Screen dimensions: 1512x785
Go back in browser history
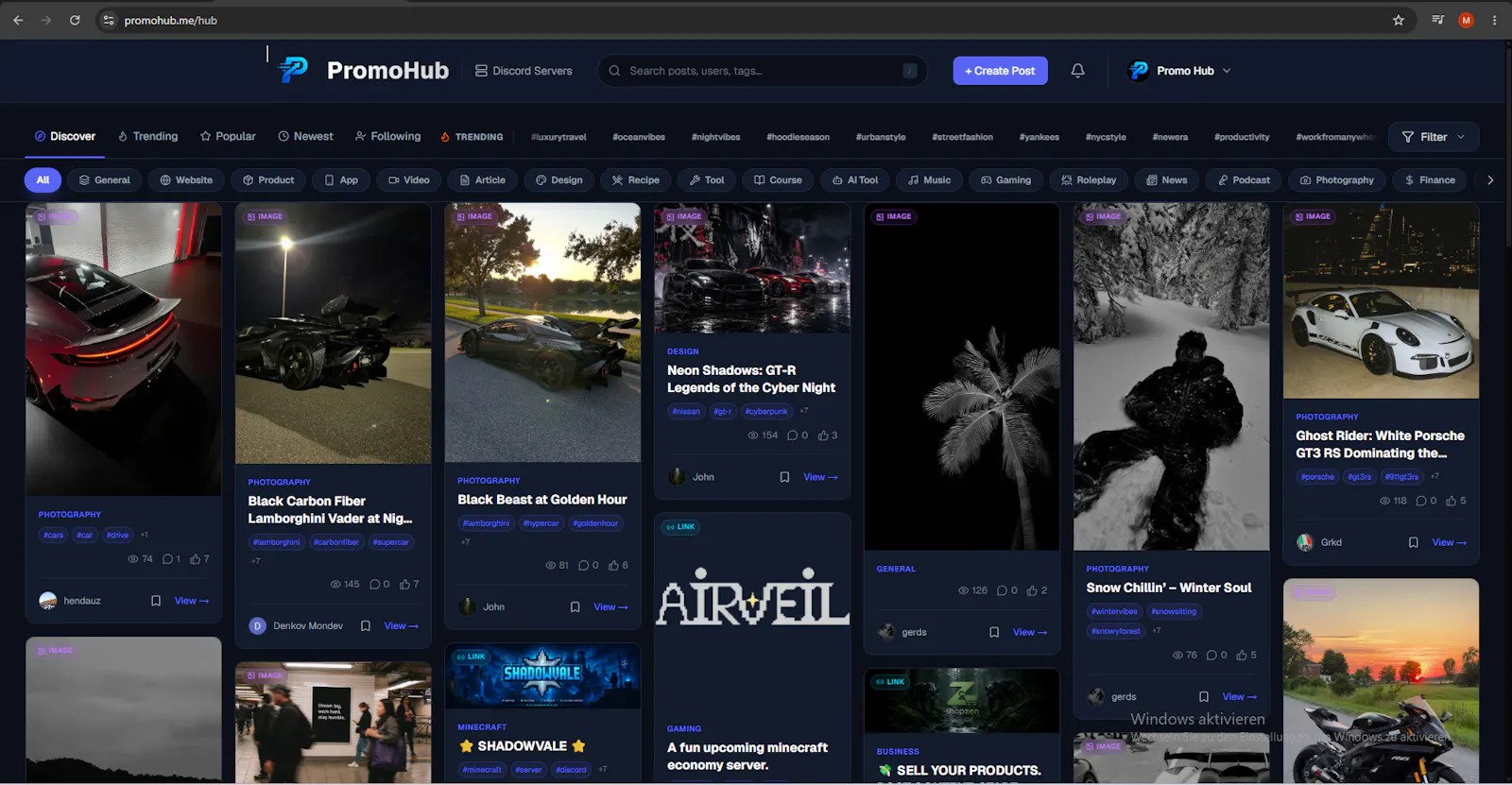pyautogui.click(x=18, y=20)
